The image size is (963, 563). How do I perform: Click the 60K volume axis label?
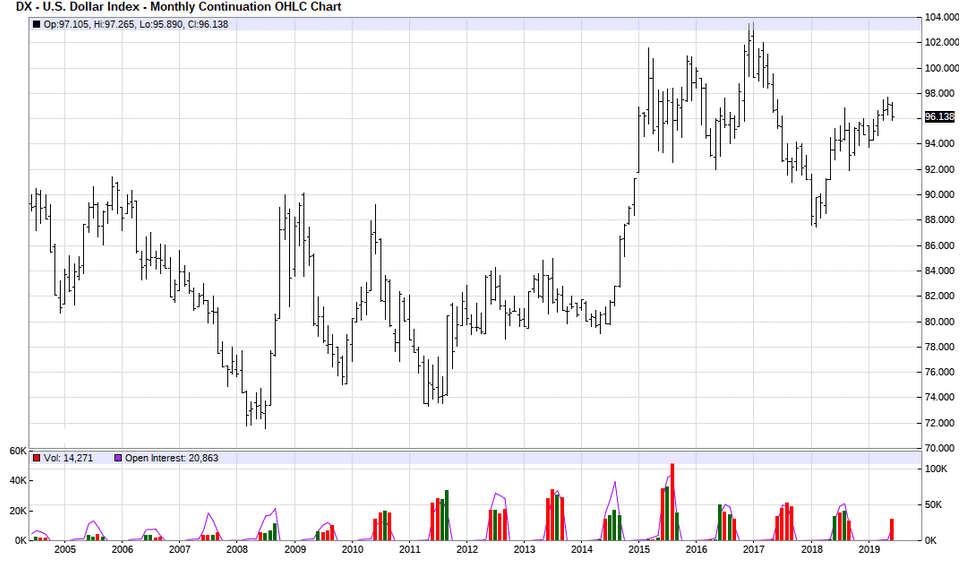(x=17, y=451)
